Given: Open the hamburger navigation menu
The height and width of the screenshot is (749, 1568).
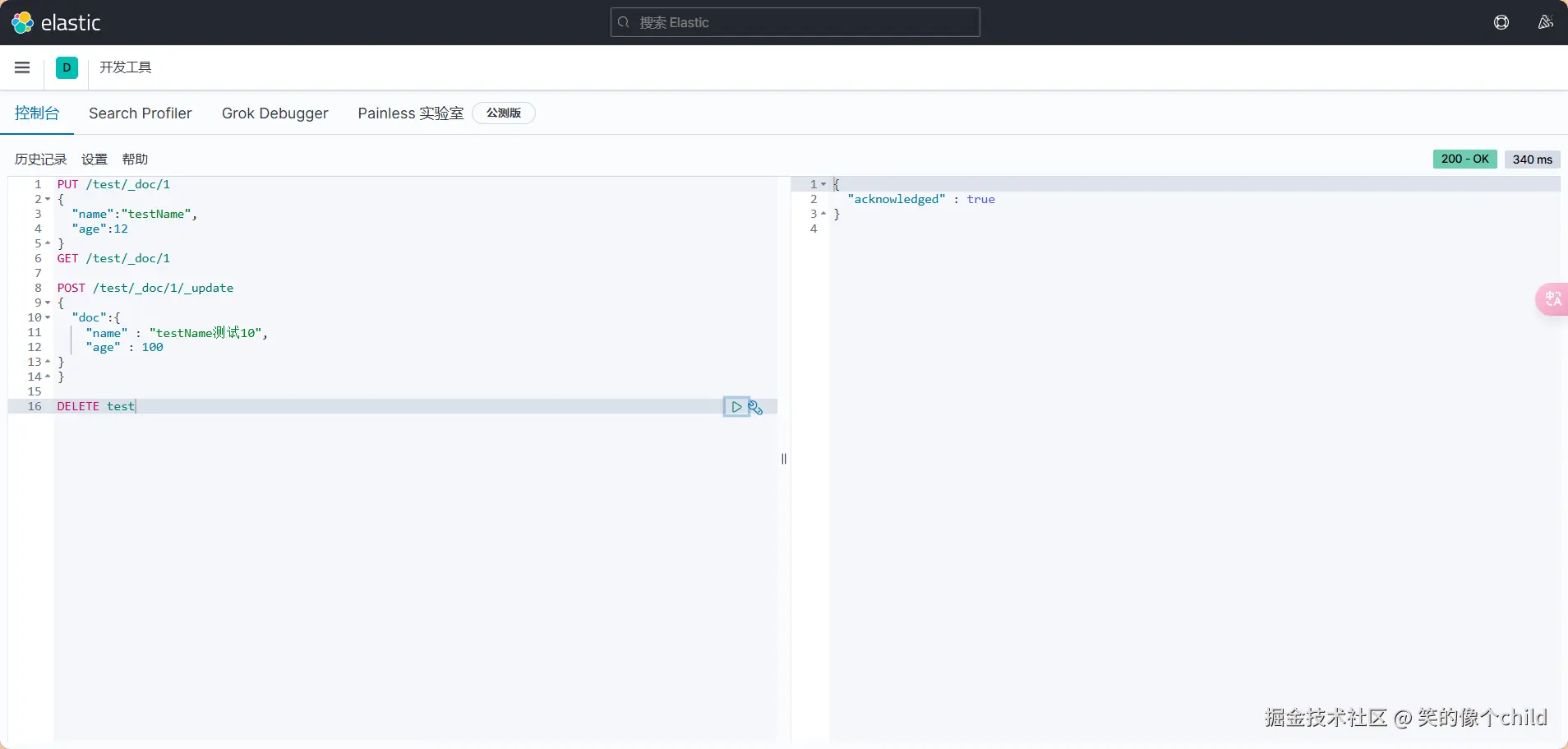Looking at the screenshot, I should point(22,67).
